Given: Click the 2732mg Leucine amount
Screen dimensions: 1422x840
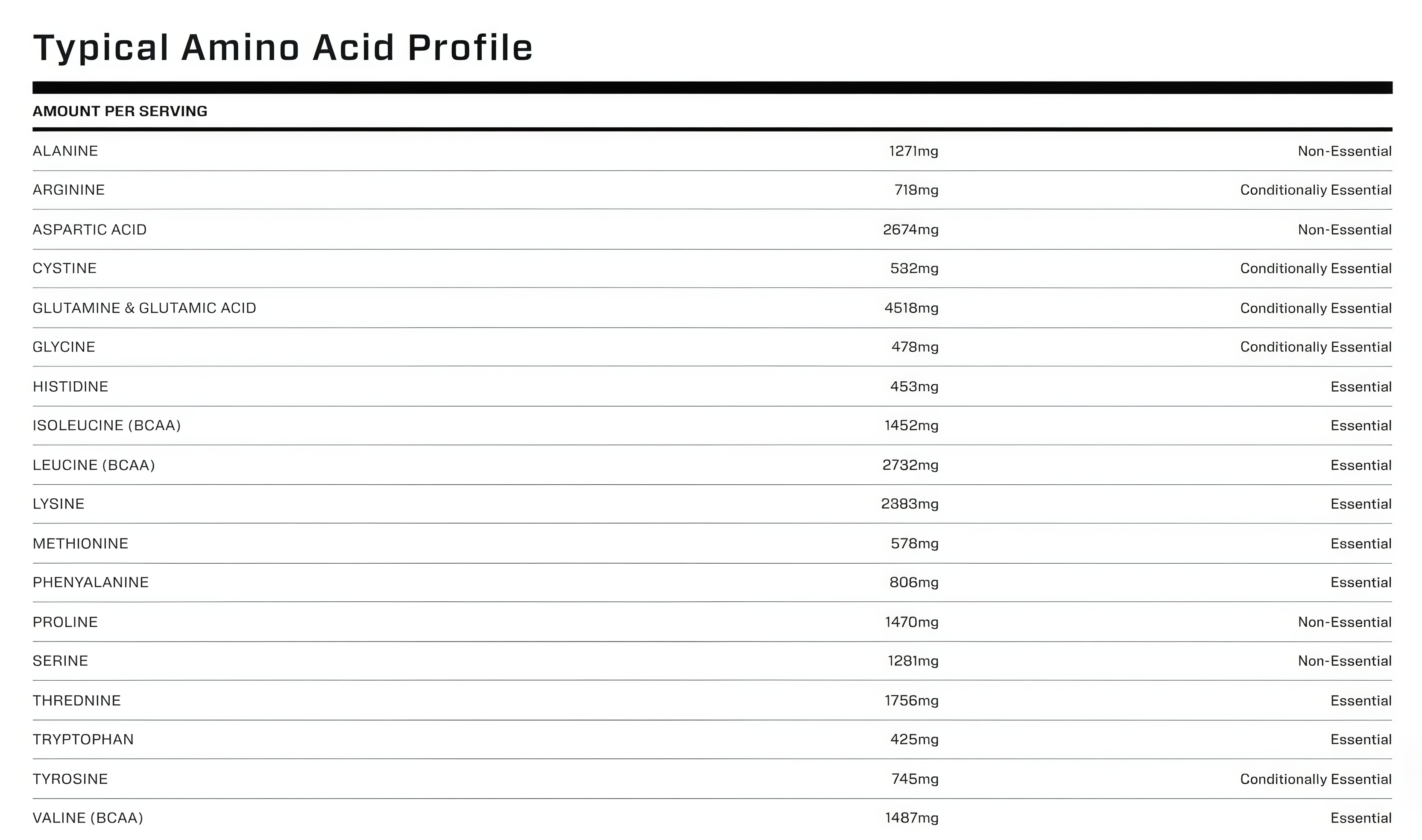Looking at the screenshot, I should (910, 465).
